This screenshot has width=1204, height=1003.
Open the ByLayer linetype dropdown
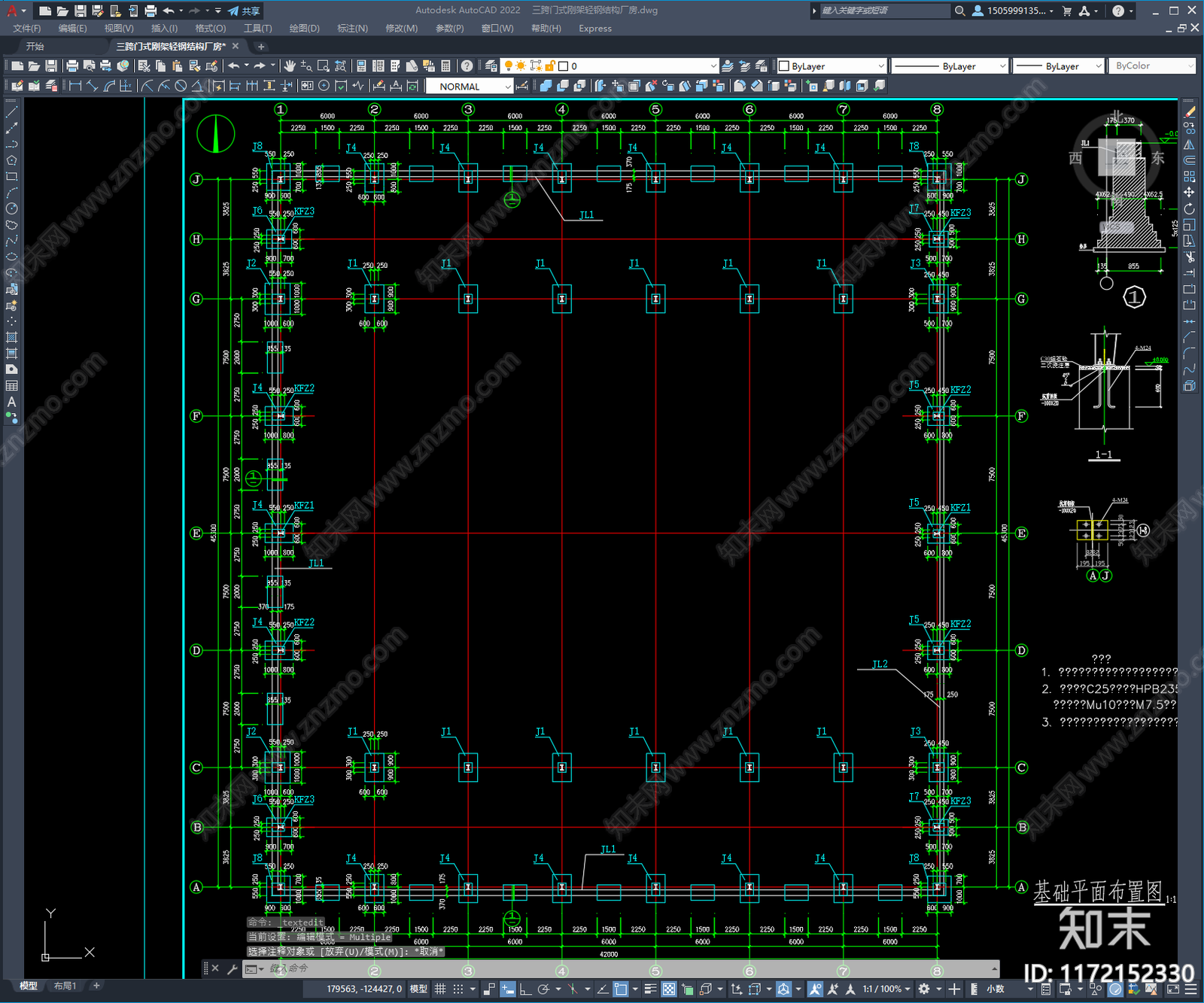950,66
